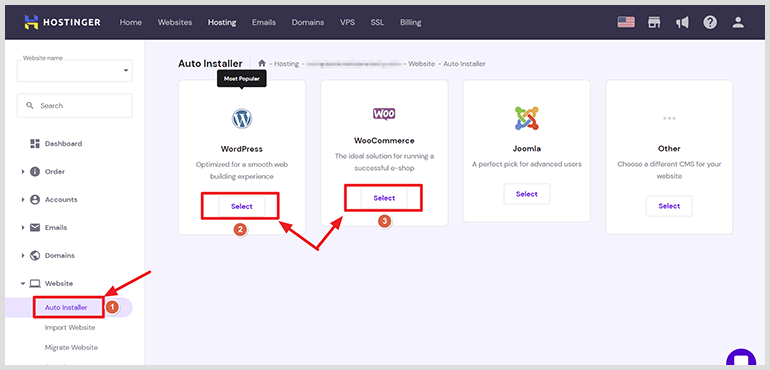Click the Domains globe icon
Screen dimensions: 770x370
(x=34, y=256)
